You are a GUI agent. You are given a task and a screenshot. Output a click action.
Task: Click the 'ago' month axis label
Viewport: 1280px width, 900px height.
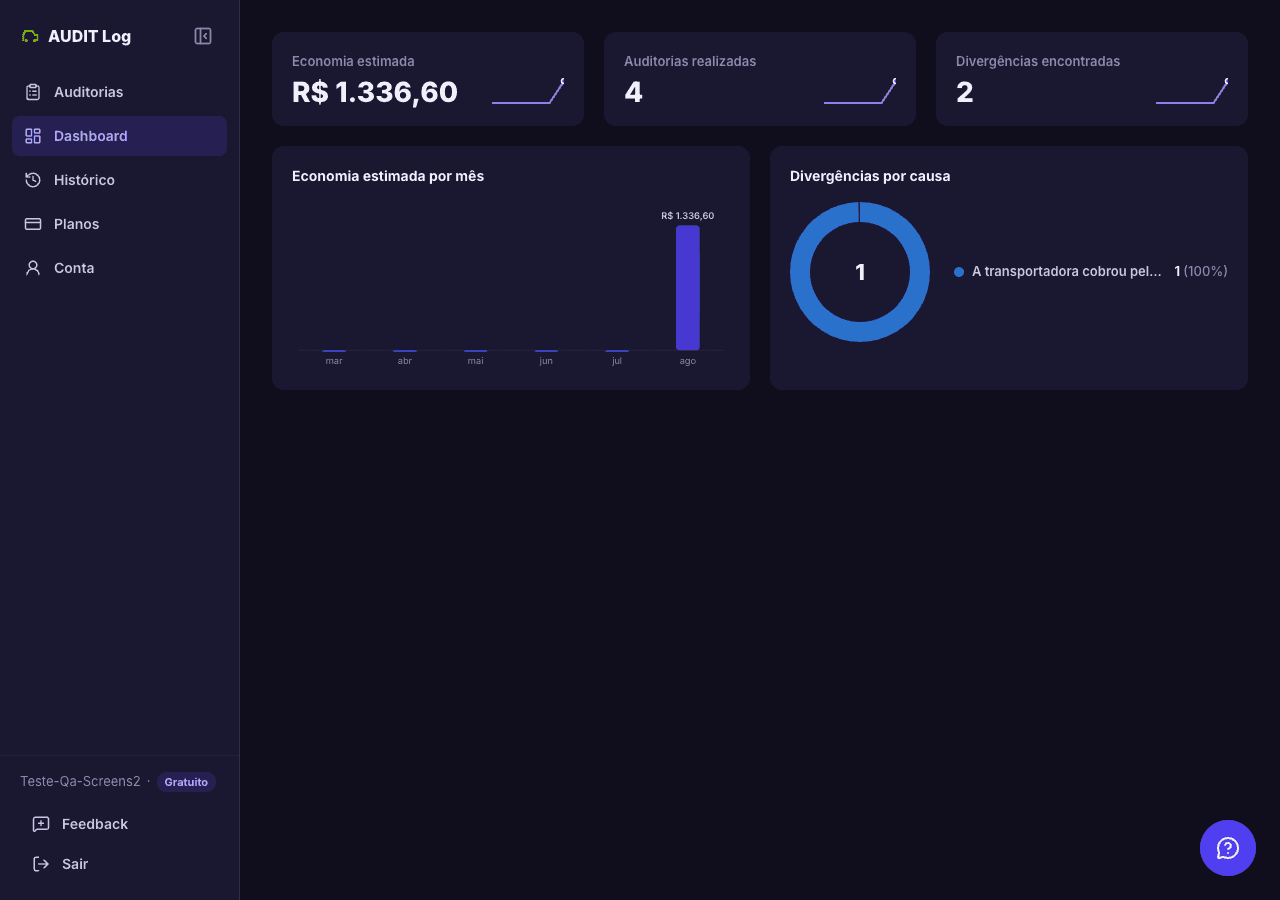[x=688, y=361]
